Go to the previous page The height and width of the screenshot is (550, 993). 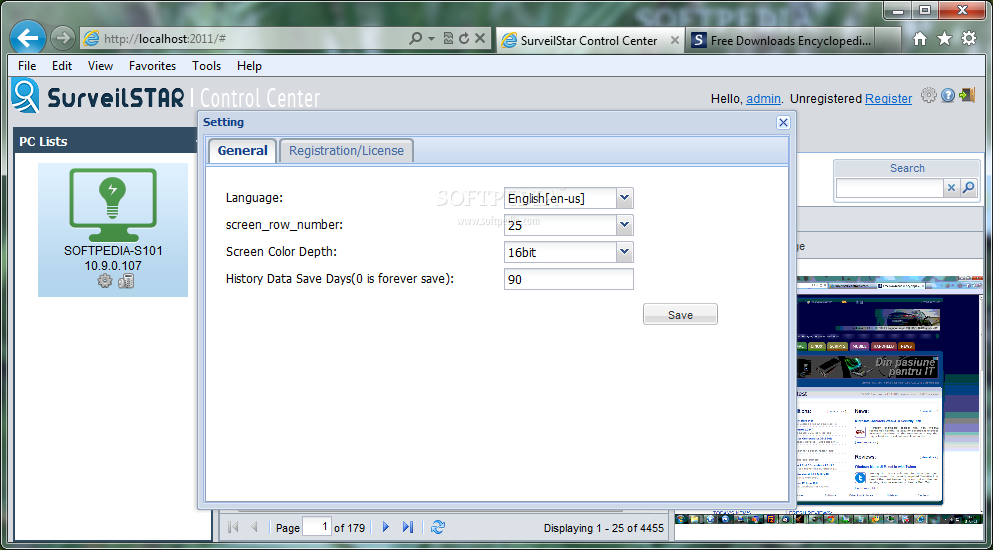(255, 527)
